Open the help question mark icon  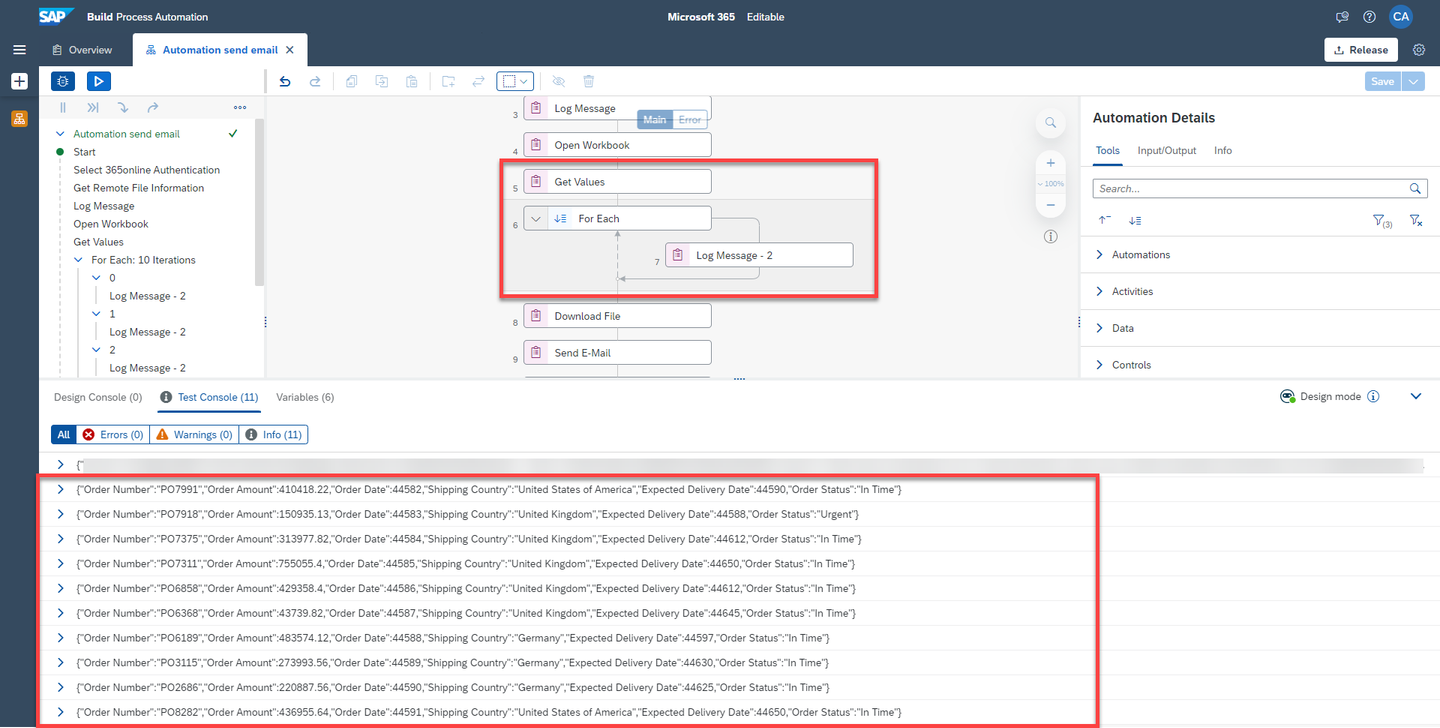[x=1370, y=17]
